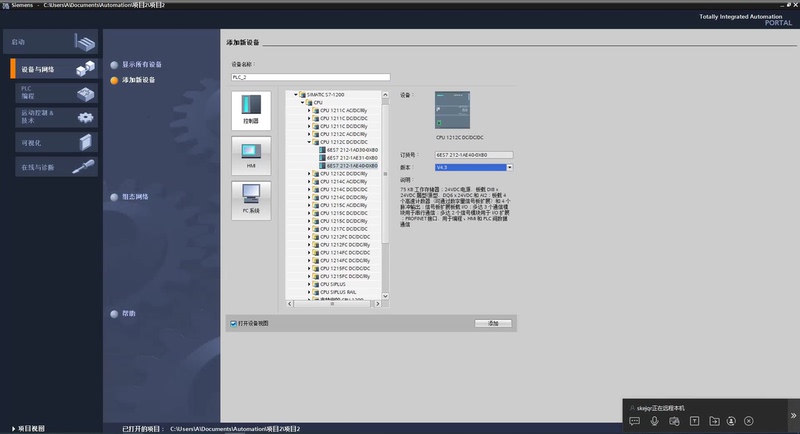The height and width of the screenshot is (434, 800).
Task: Expand the CPU 1214C AC/DC/Rly node
Action: 309,182
